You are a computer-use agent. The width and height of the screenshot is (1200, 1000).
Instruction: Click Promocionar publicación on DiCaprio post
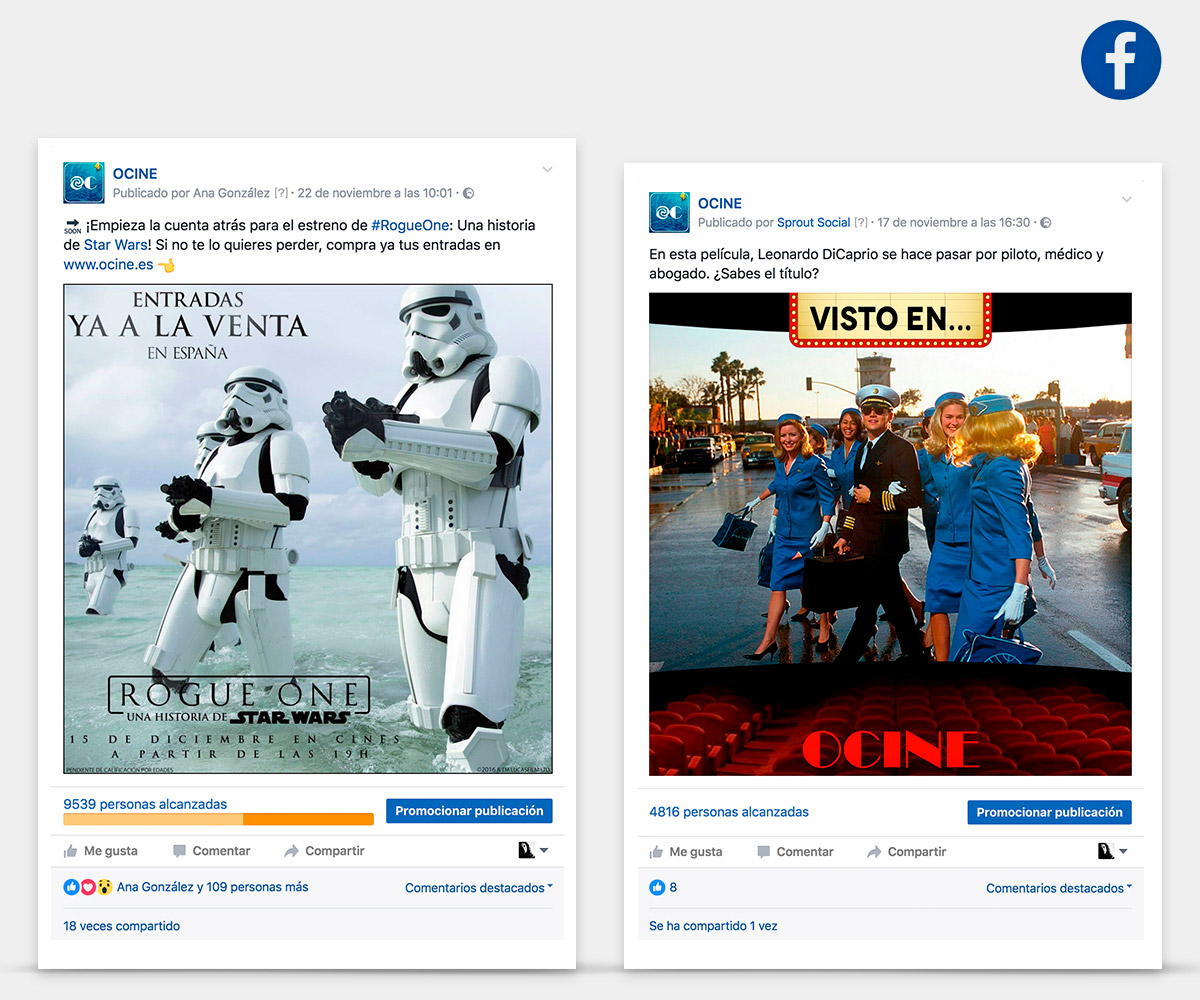[x=1050, y=812]
